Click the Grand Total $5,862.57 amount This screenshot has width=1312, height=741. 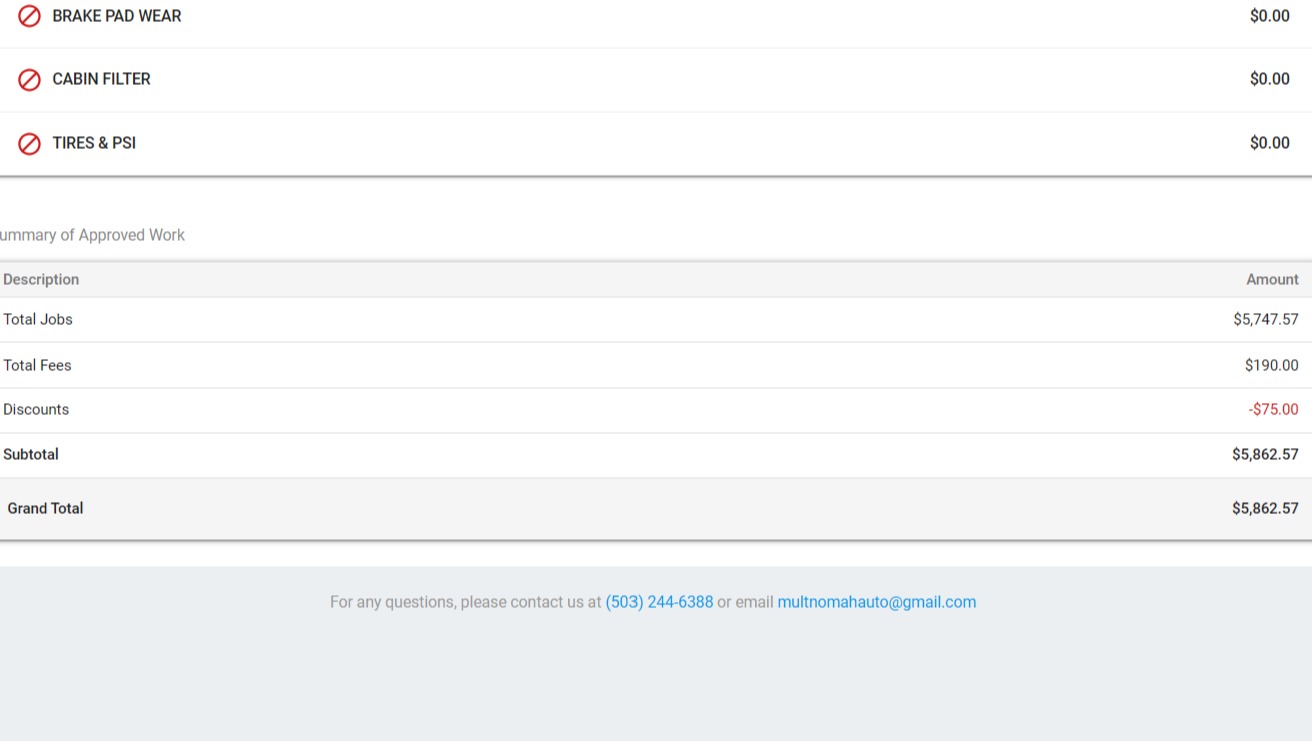(1265, 509)
